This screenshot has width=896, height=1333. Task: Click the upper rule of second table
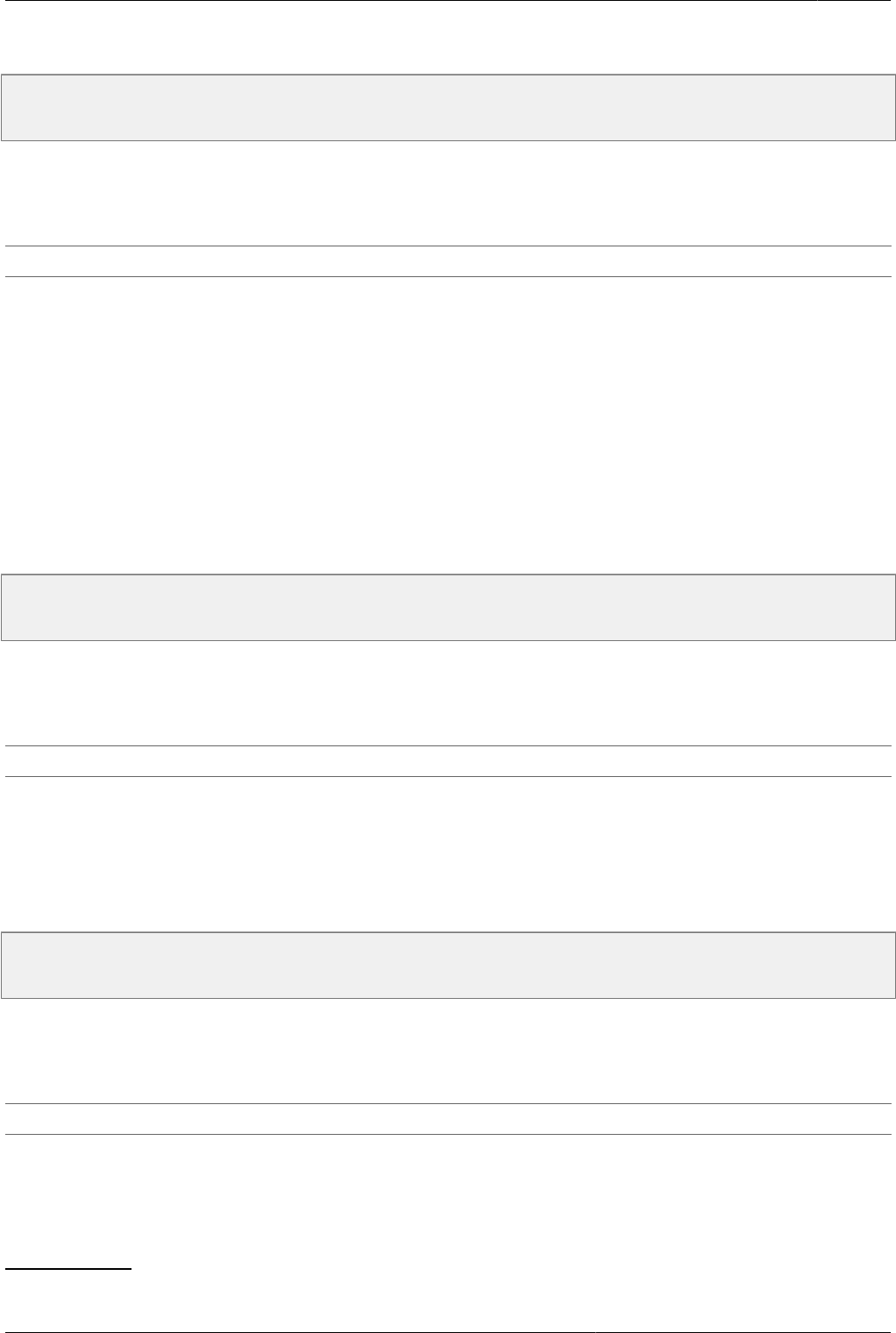(x=448, y=746)
